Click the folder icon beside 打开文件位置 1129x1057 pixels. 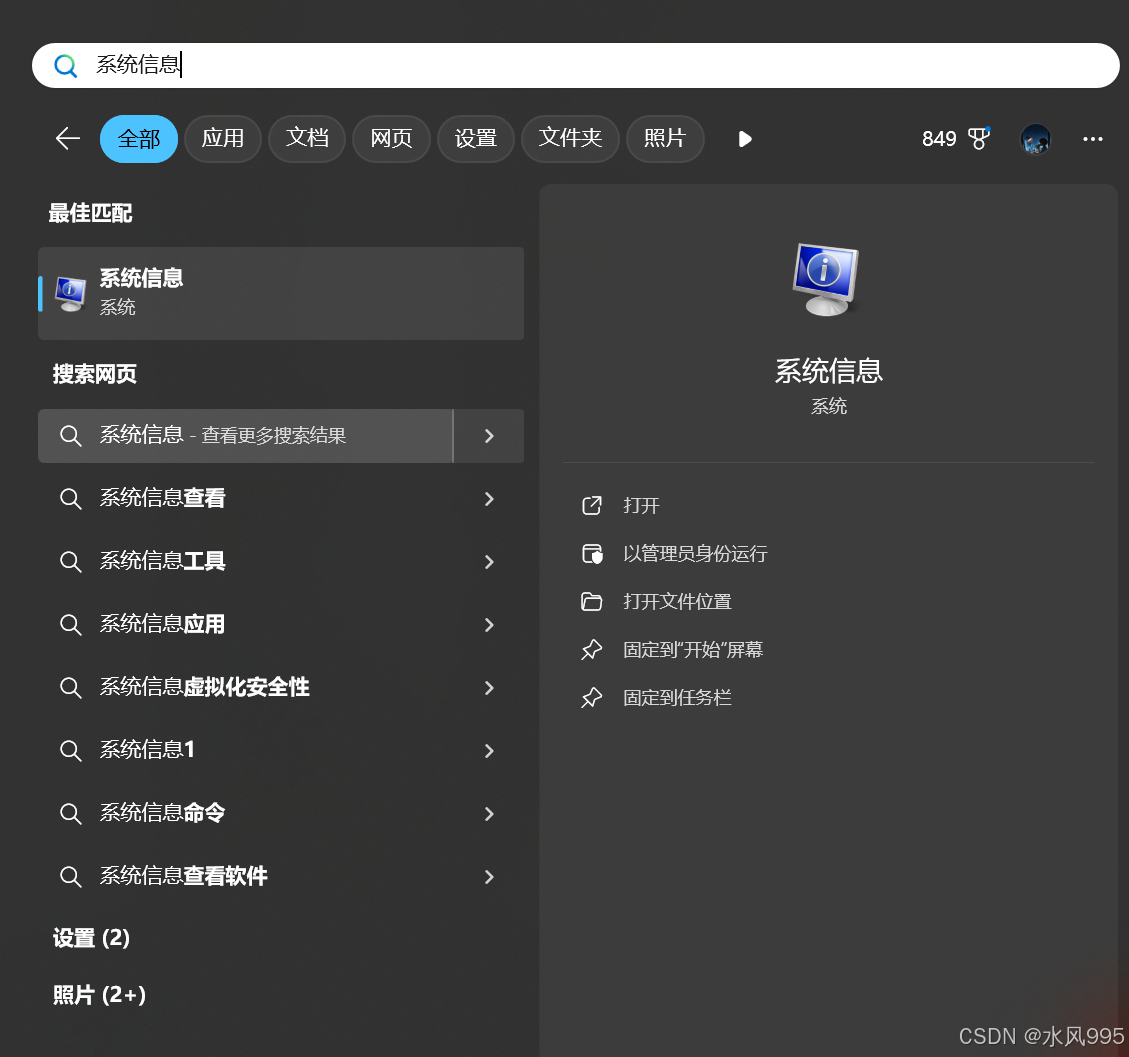(x=591, y=601)
